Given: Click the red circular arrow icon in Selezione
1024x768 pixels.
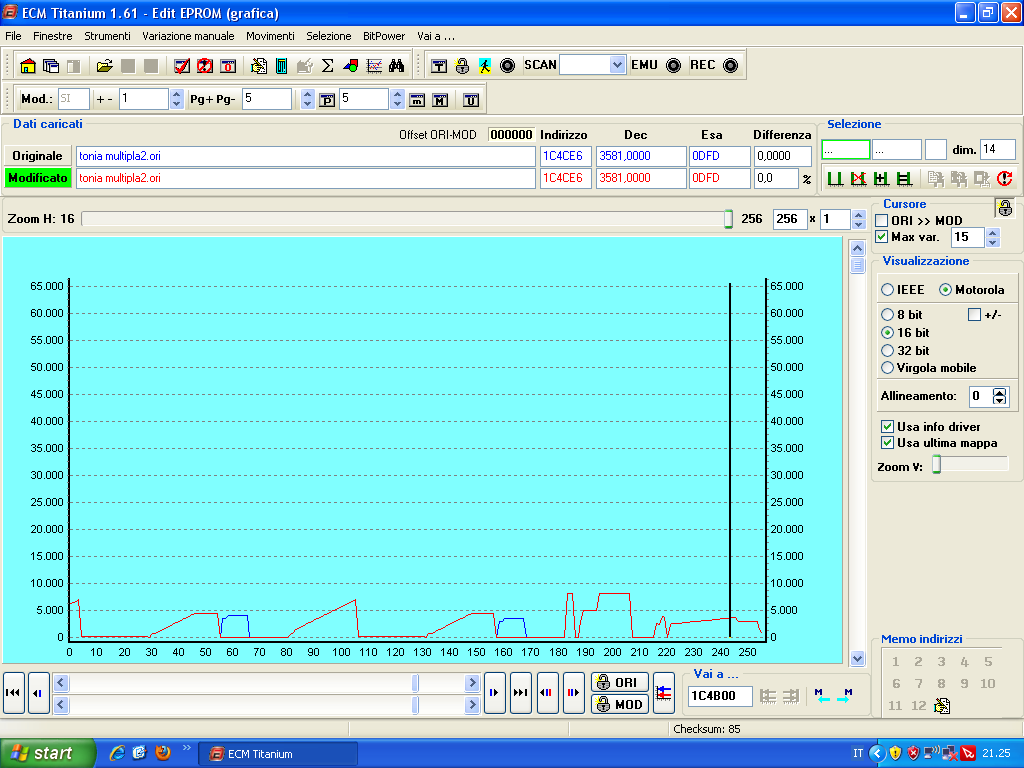Looking at the screenshot, I should click(1004, 179).
